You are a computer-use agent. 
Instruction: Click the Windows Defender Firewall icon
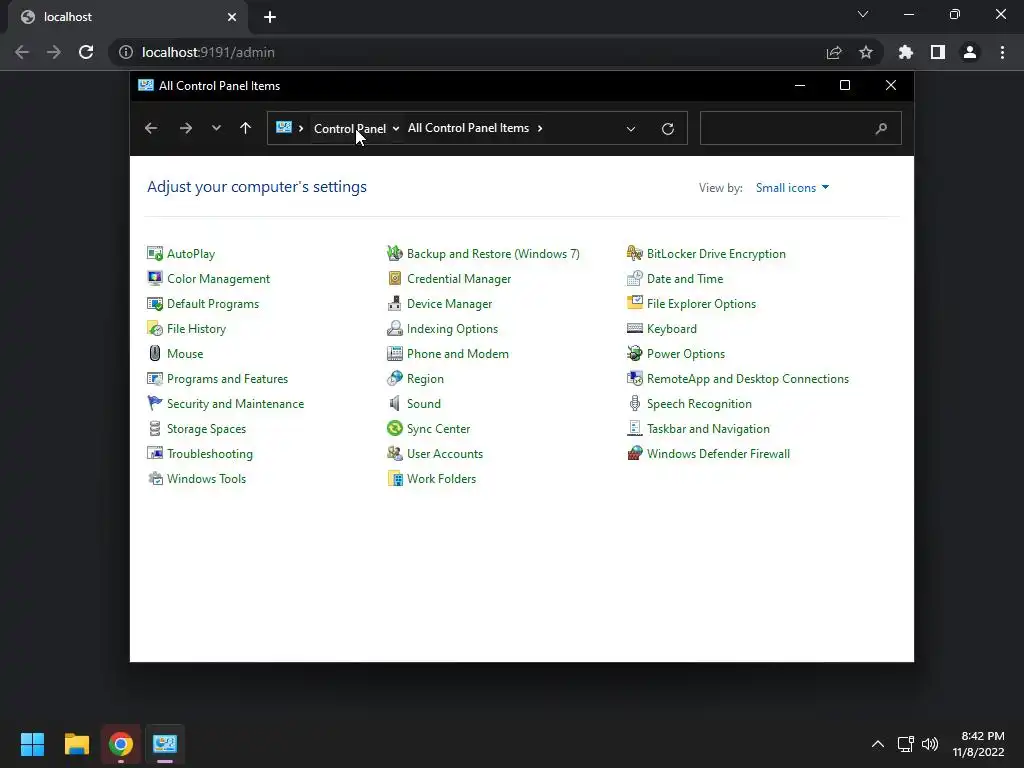(635, 453)
